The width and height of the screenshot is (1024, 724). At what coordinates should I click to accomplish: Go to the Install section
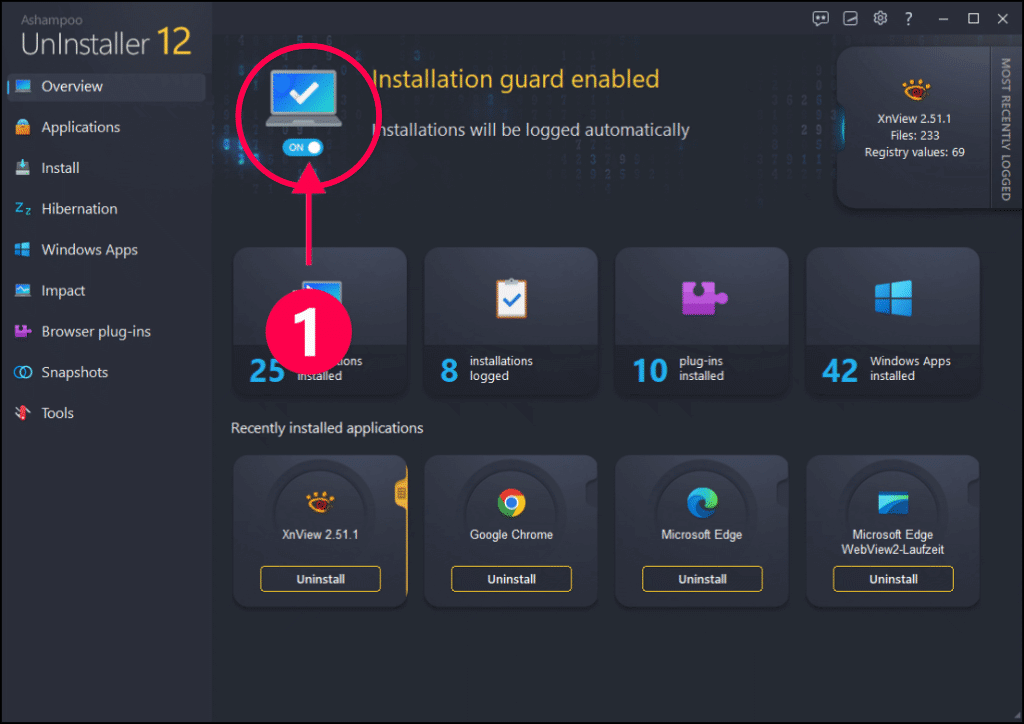tap(60, 168)
